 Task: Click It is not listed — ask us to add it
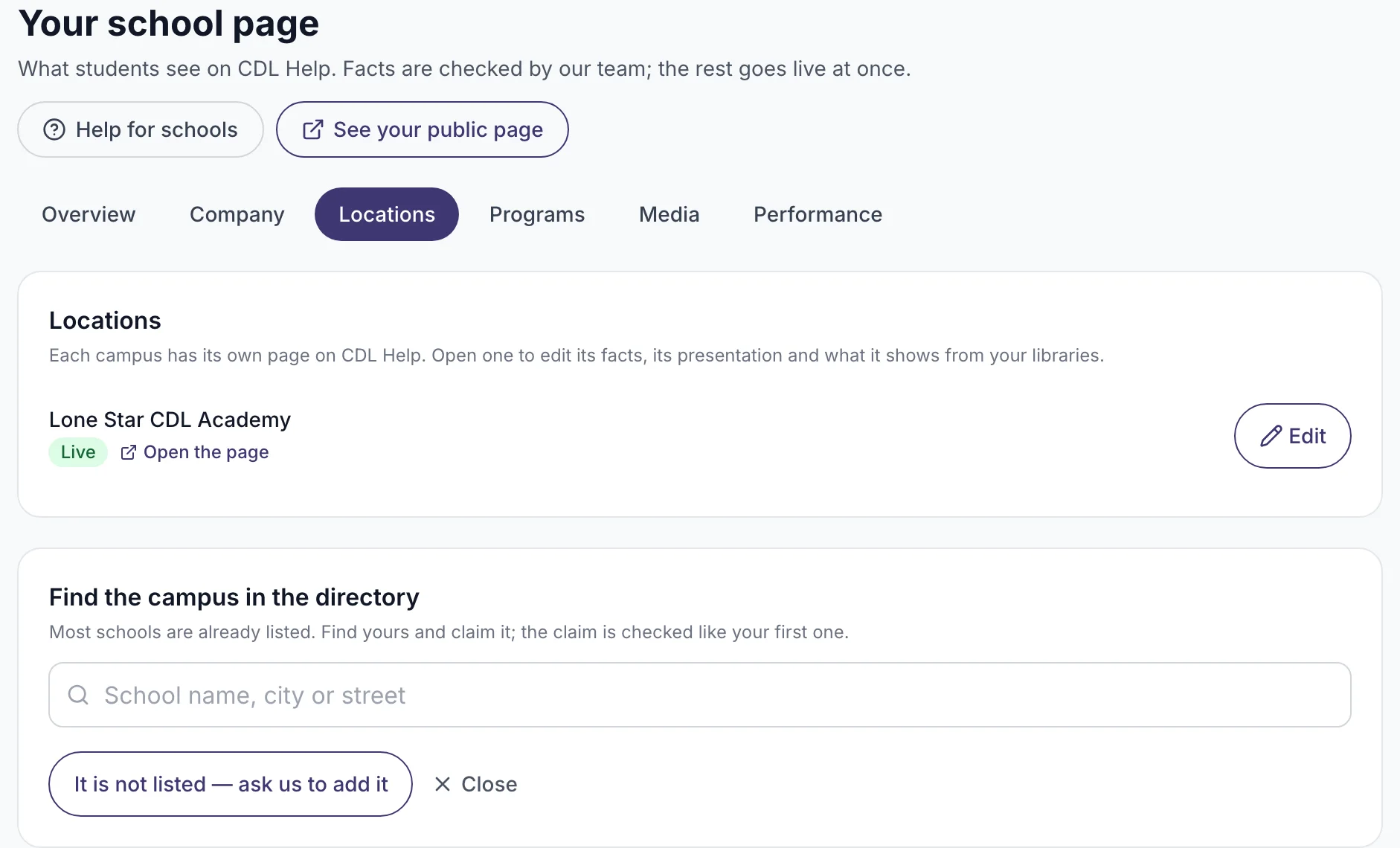click(x=231, y=784)
